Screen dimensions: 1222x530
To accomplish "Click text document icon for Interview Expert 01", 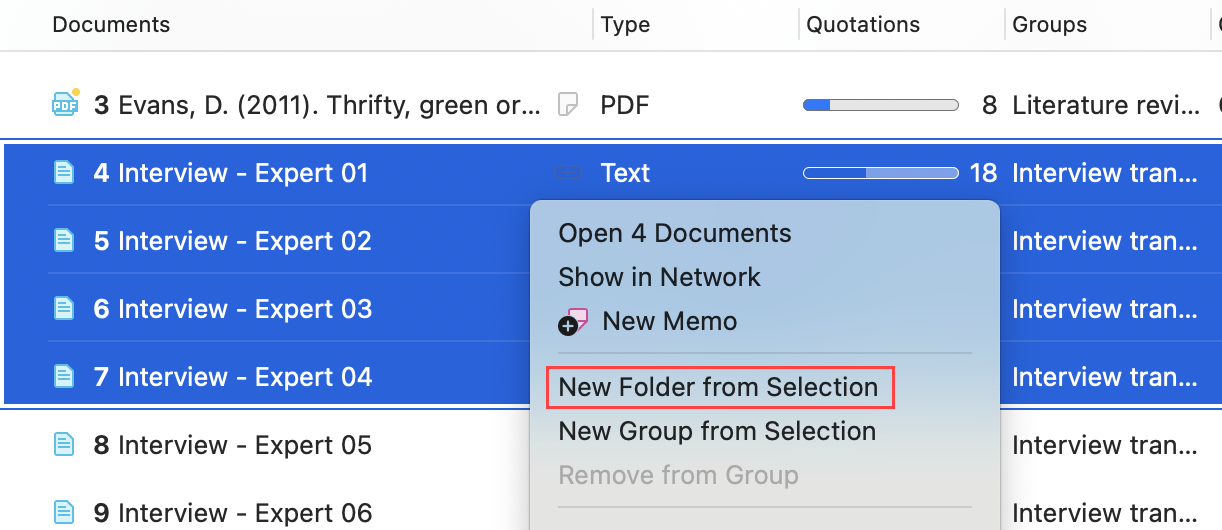I will [64, 173].
